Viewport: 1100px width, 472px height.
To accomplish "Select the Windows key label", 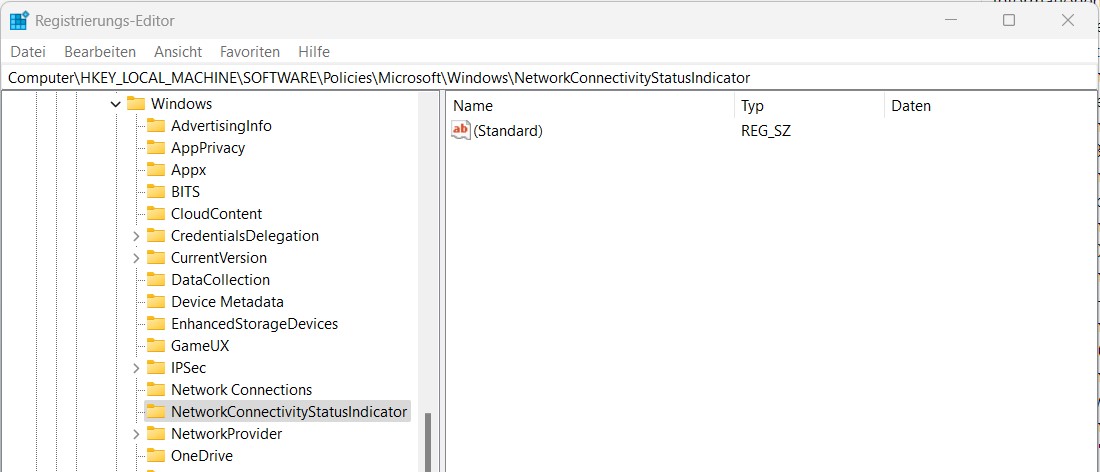I will click(181, 104).
